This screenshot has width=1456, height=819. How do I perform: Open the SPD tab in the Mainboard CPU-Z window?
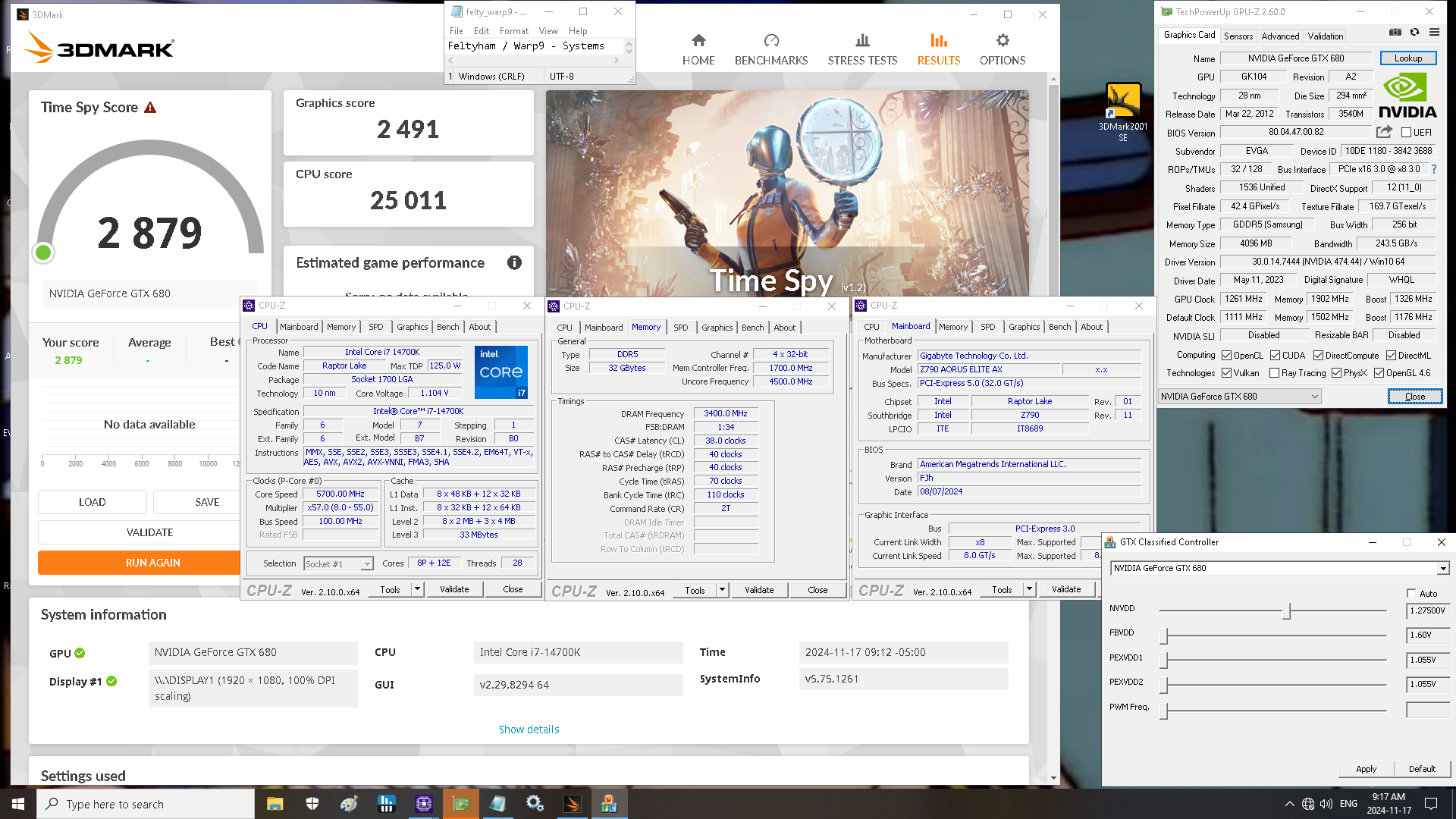[x=987, y=327]
